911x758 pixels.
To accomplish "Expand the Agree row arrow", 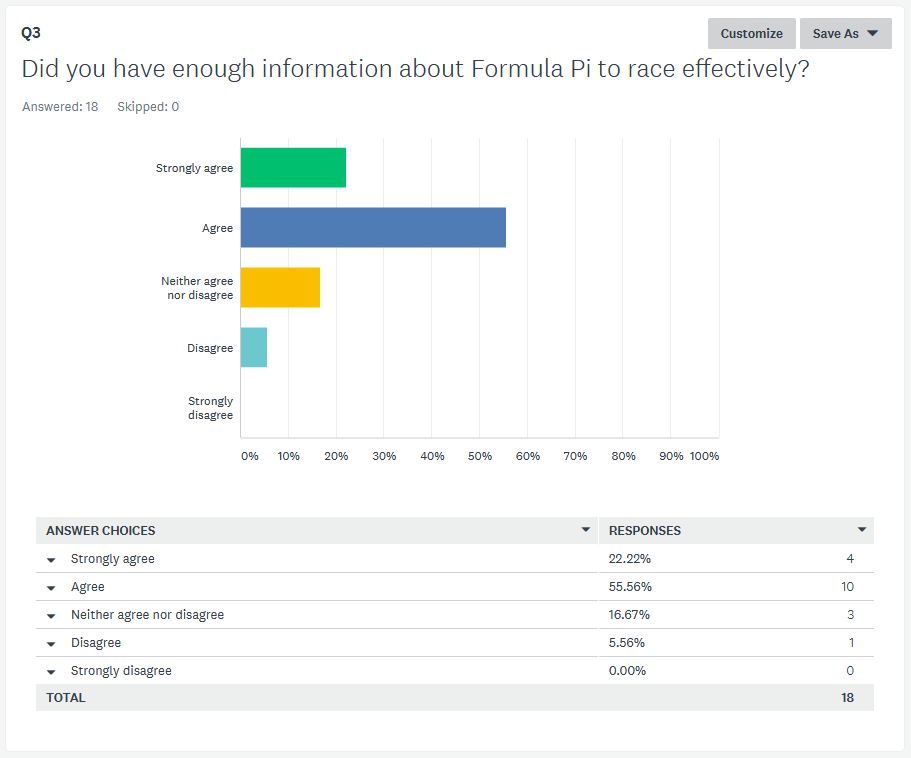I will (51, 588).
